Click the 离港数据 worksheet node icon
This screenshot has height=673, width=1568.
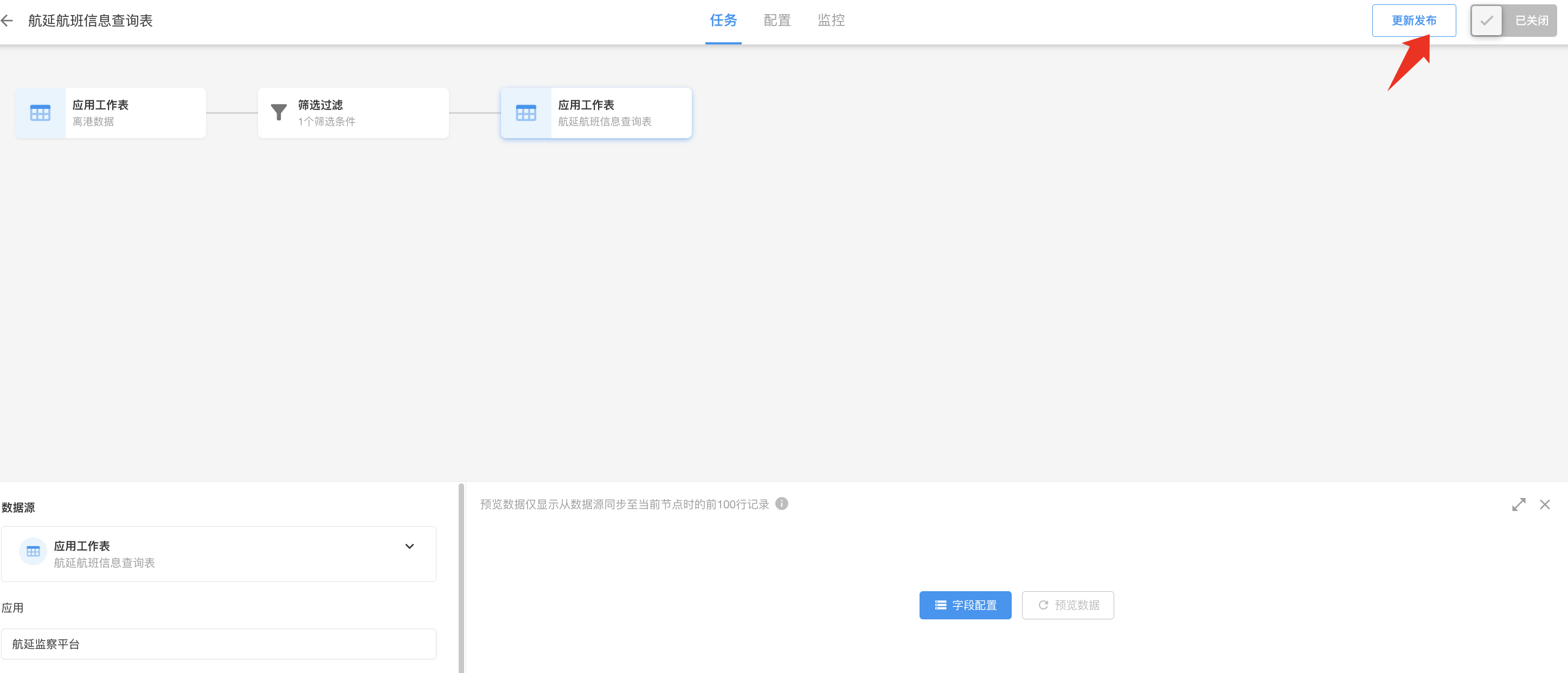point(40,113)
